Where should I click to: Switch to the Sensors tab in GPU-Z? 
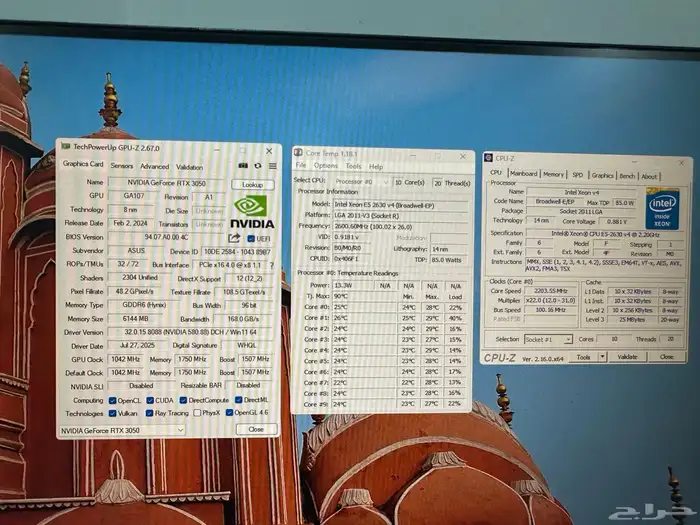[x=121, y=166]
